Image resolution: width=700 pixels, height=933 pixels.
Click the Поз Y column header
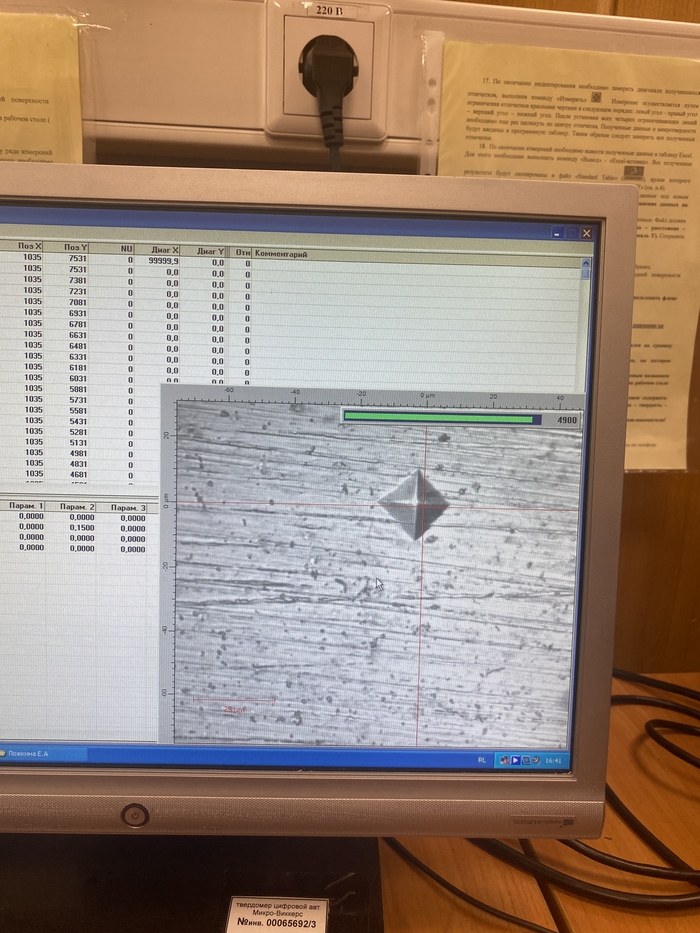click(x=66, y=247)
